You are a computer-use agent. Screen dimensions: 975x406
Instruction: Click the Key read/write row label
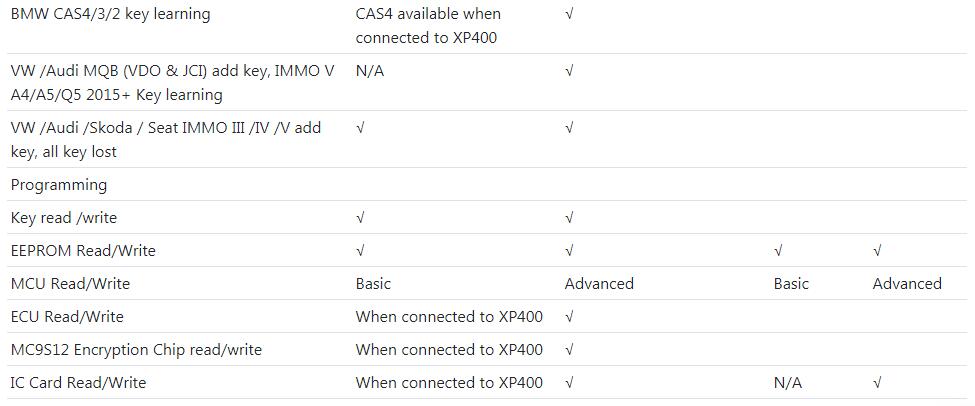(x=64, y=218)
